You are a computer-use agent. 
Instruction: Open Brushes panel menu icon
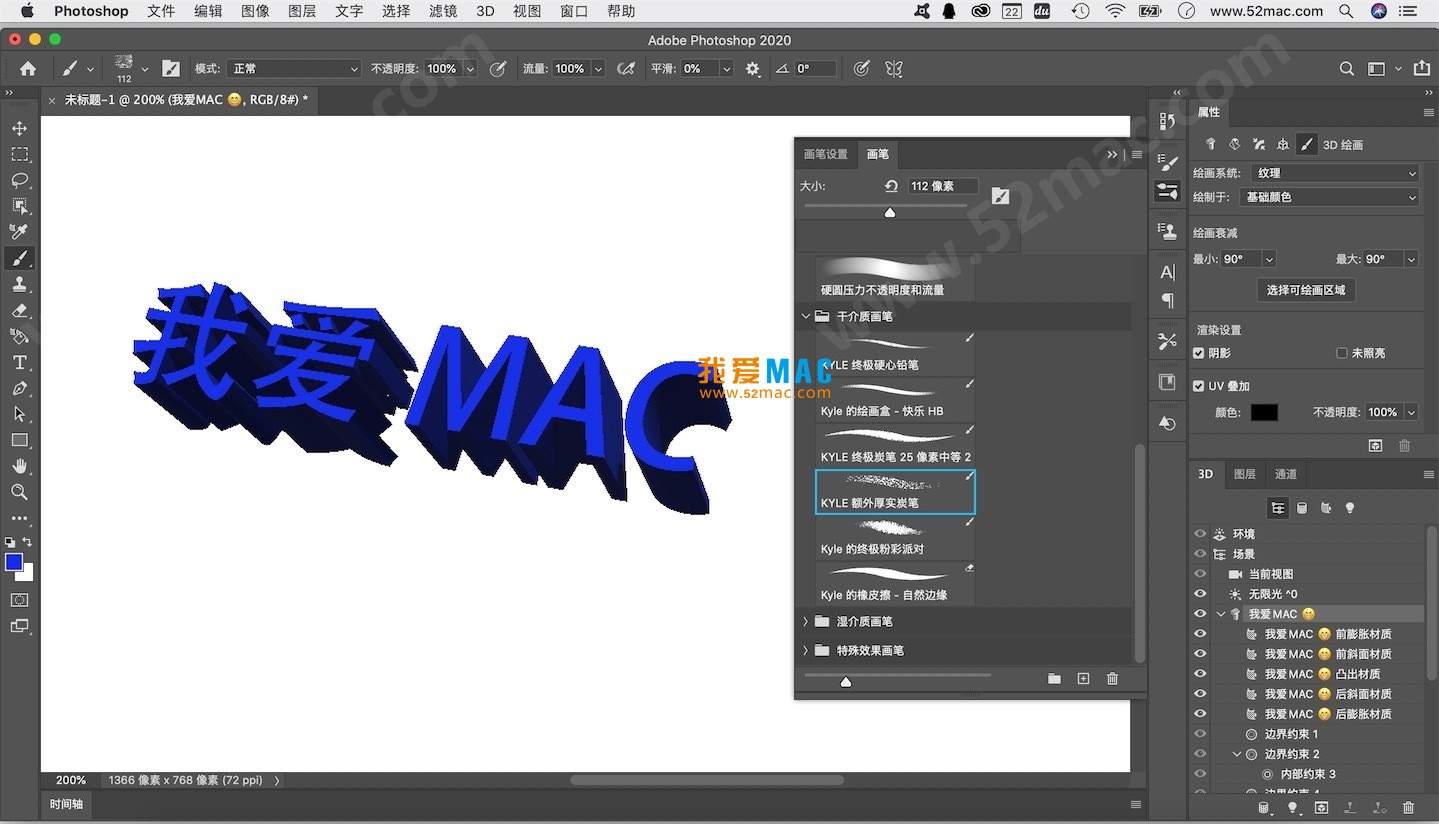(x=1137, y=154)
